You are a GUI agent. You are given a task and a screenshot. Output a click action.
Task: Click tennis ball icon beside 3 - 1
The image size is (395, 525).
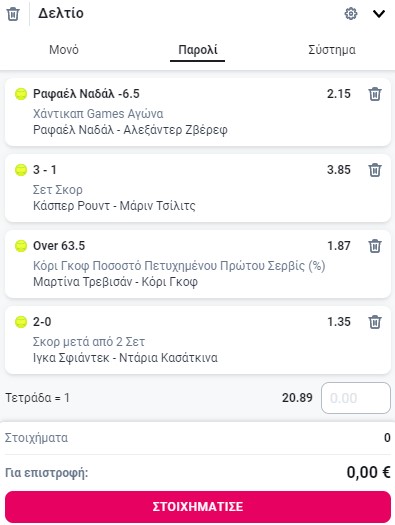point(21,170)
